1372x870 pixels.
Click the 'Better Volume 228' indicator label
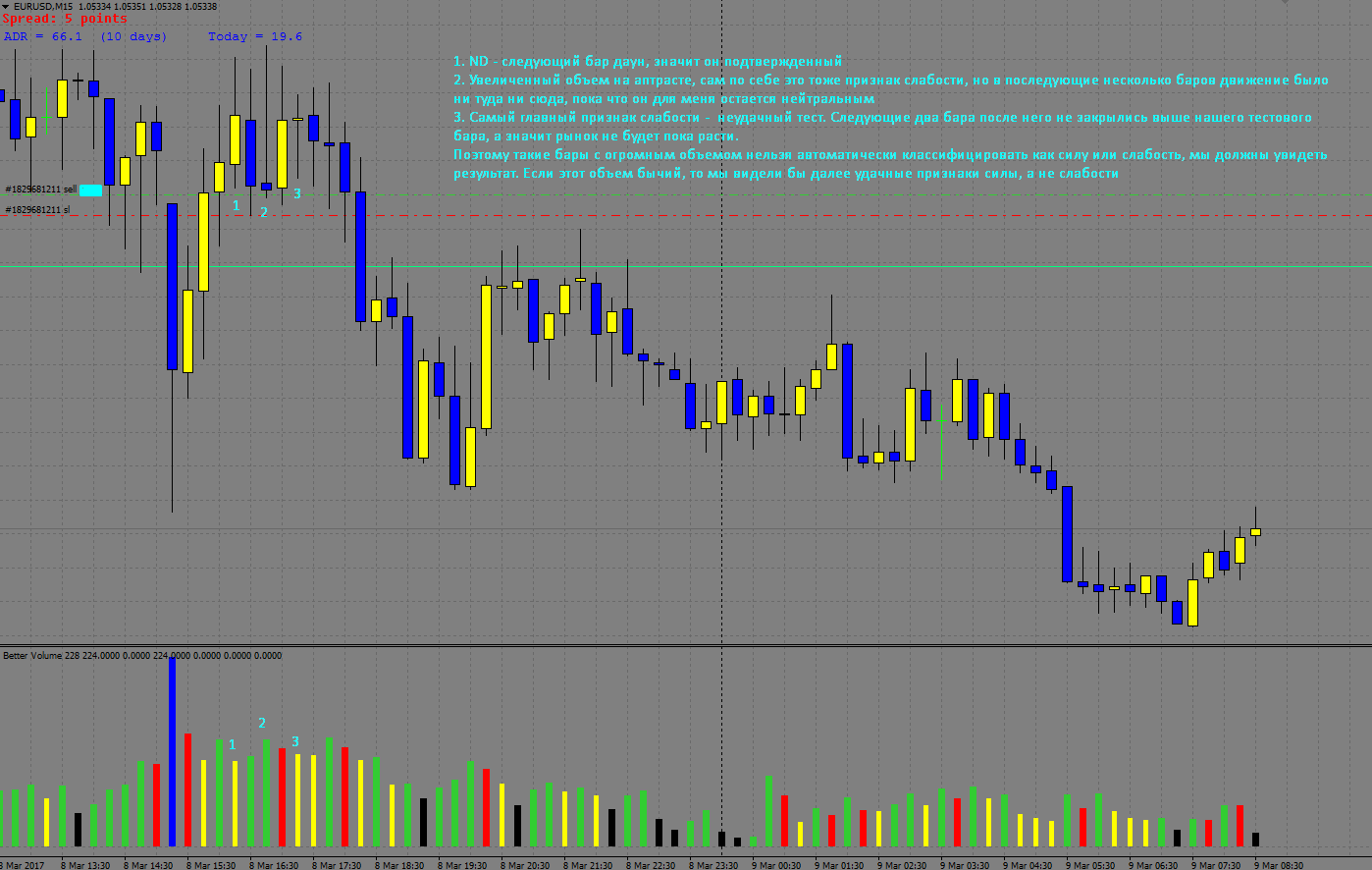pos(142,655)
